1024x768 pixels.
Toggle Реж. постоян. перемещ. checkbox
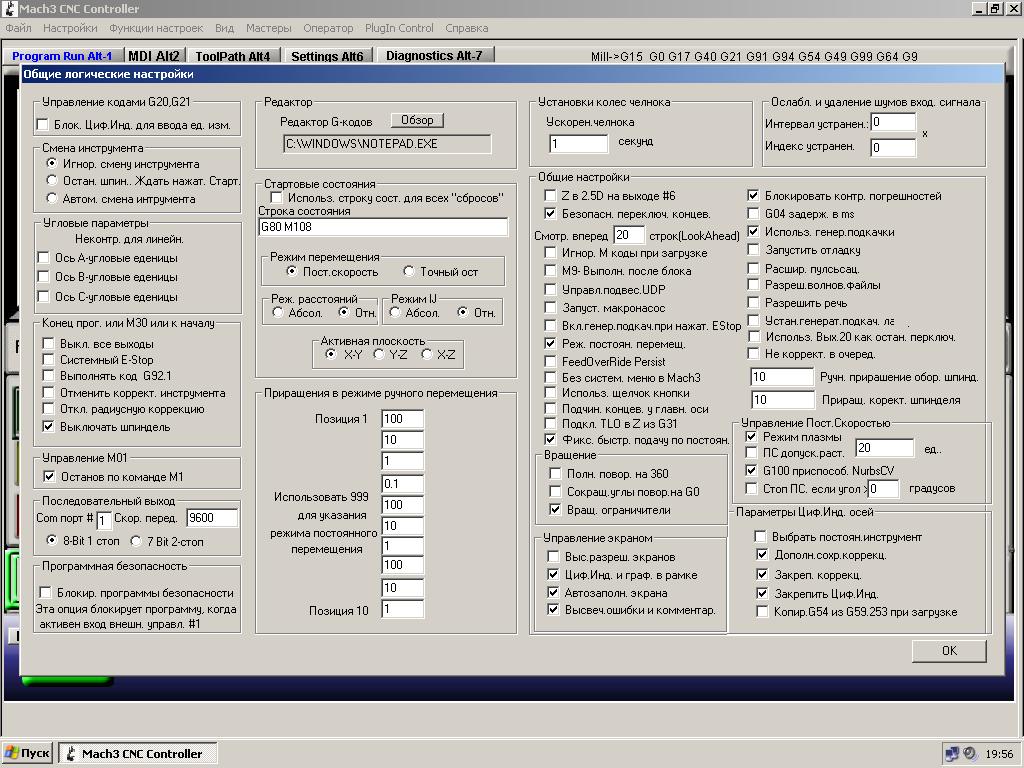[550, 344]
